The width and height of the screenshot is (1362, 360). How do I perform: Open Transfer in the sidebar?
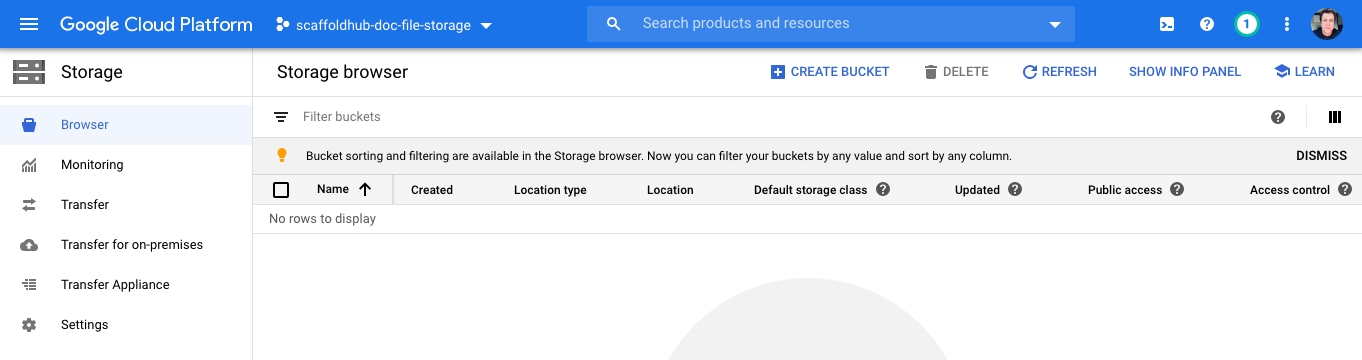tap(126, 205)
